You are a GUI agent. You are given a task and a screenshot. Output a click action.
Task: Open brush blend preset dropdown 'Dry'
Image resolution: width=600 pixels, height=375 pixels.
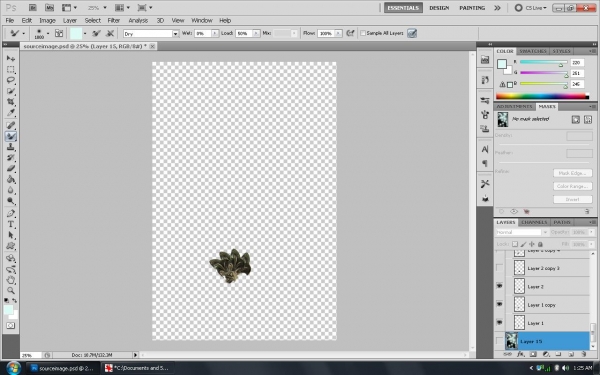151,34
